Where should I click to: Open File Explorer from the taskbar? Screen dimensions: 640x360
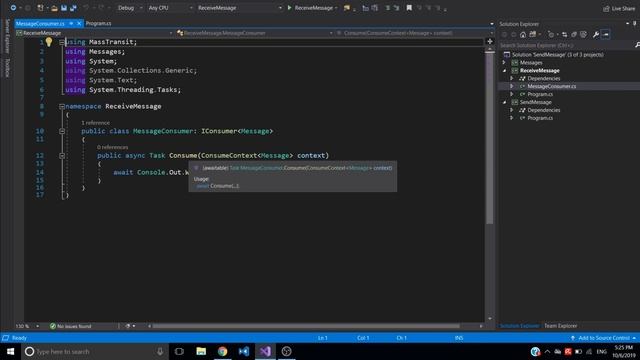pos(201,351)
